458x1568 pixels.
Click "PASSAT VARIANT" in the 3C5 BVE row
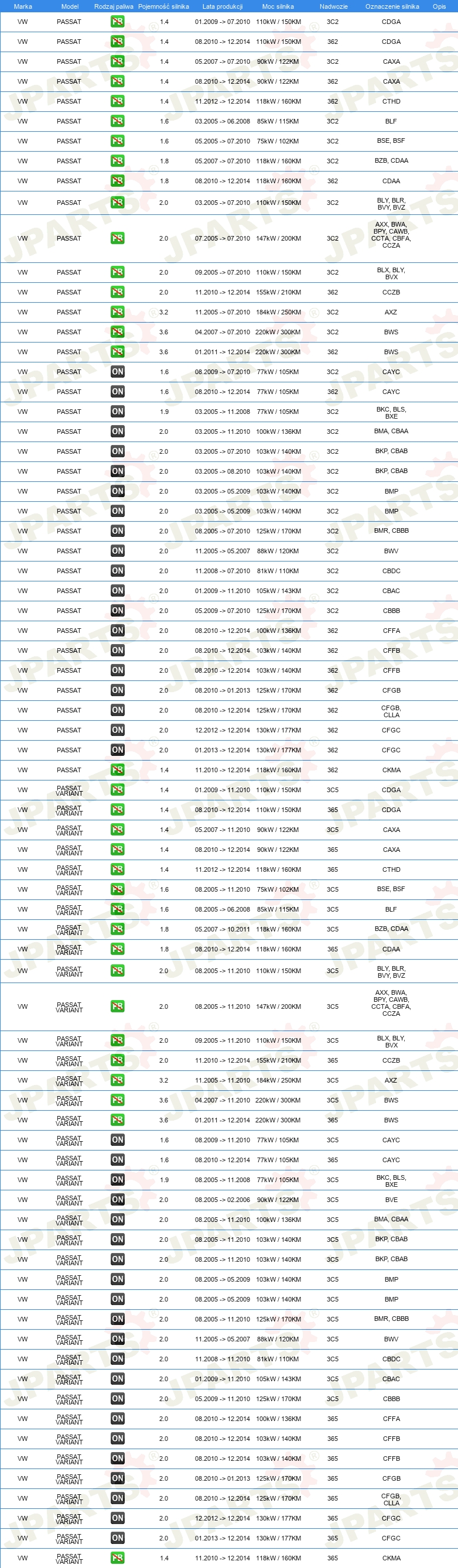pyautogui.click(x=69, y=1200)
